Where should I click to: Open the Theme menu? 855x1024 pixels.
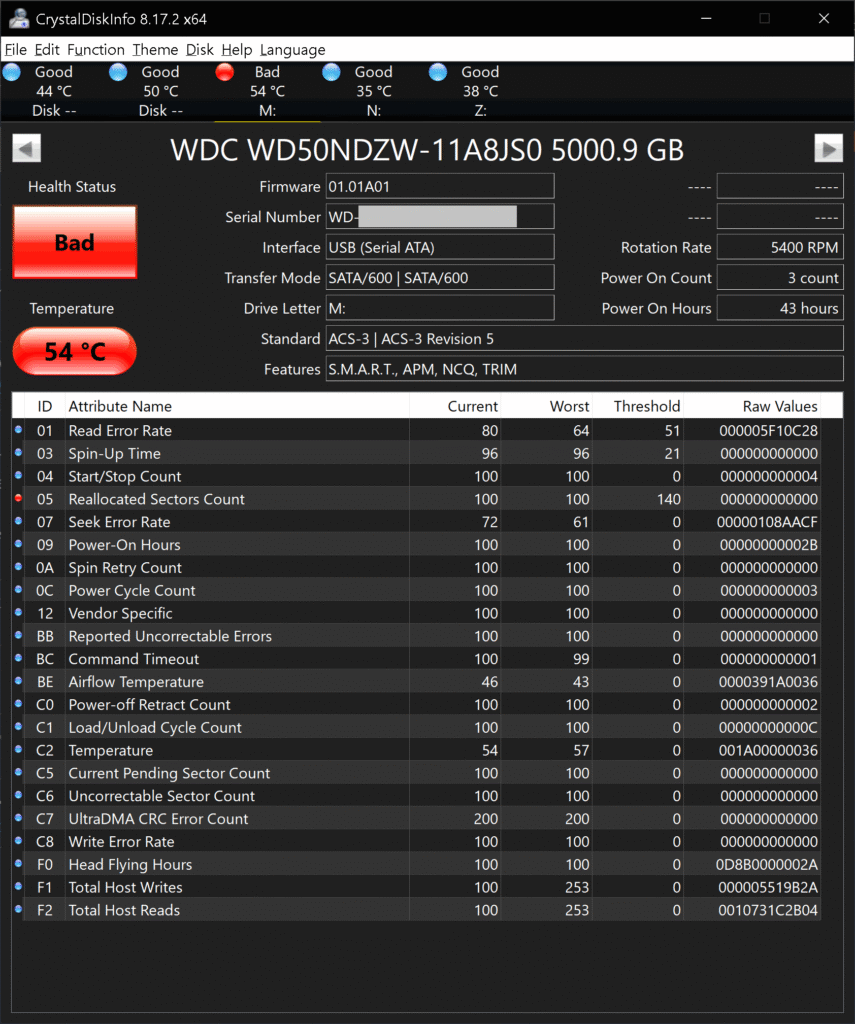pyautogui.click(x=155, y=50)
